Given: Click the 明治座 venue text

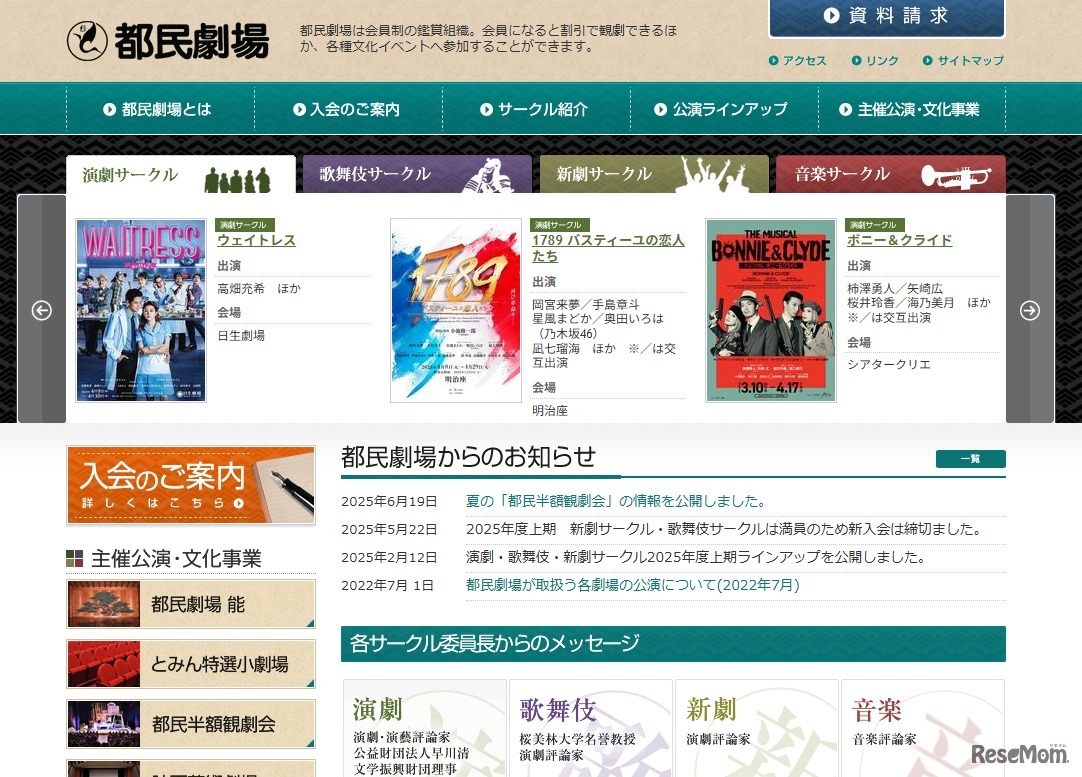Looking at the screenshot, I should pos(550,411).
